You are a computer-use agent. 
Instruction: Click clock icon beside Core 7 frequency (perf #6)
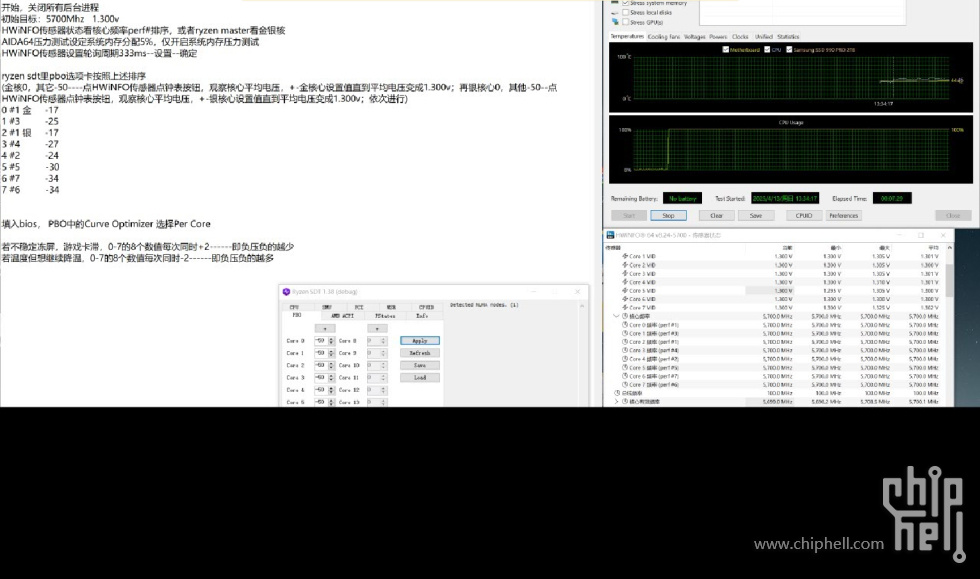tap(624, 385)
